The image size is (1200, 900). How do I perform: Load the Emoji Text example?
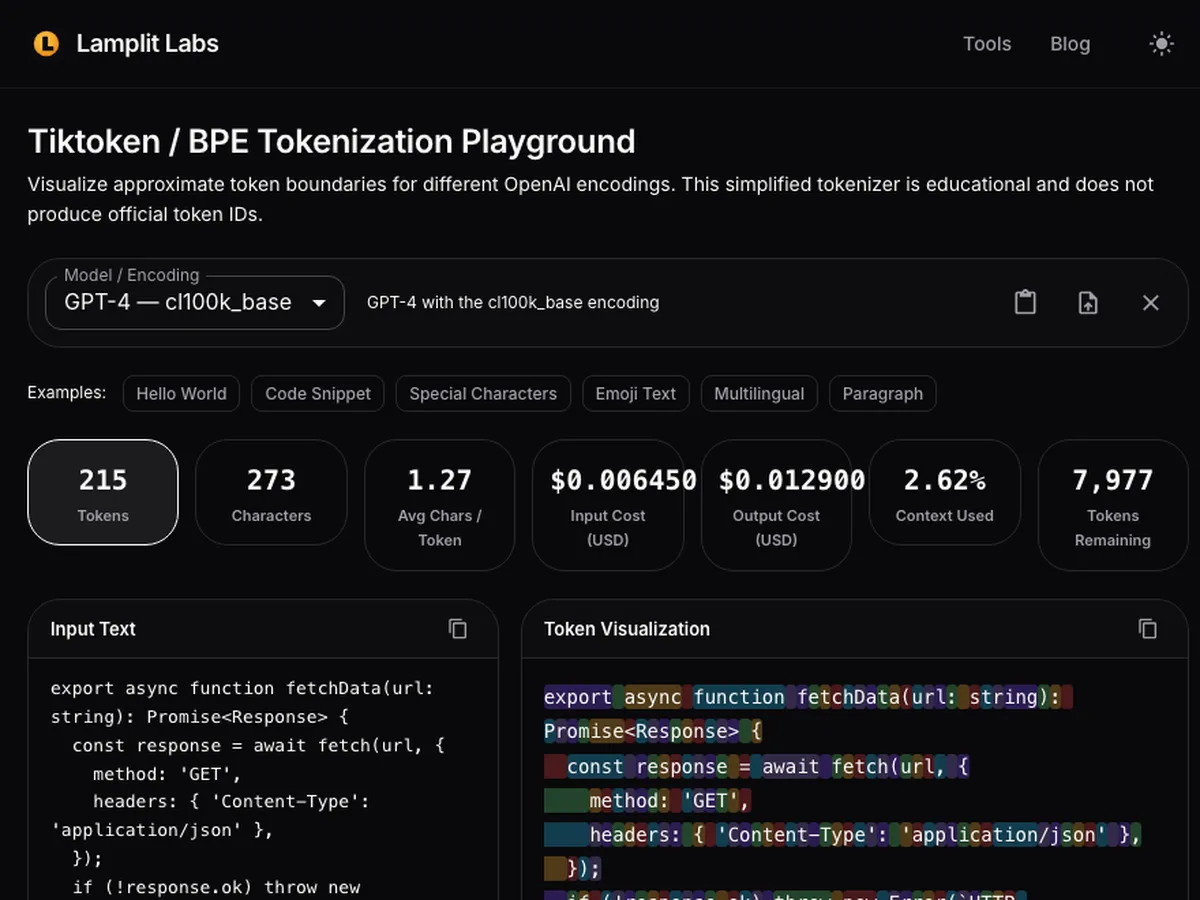point(636,394)
